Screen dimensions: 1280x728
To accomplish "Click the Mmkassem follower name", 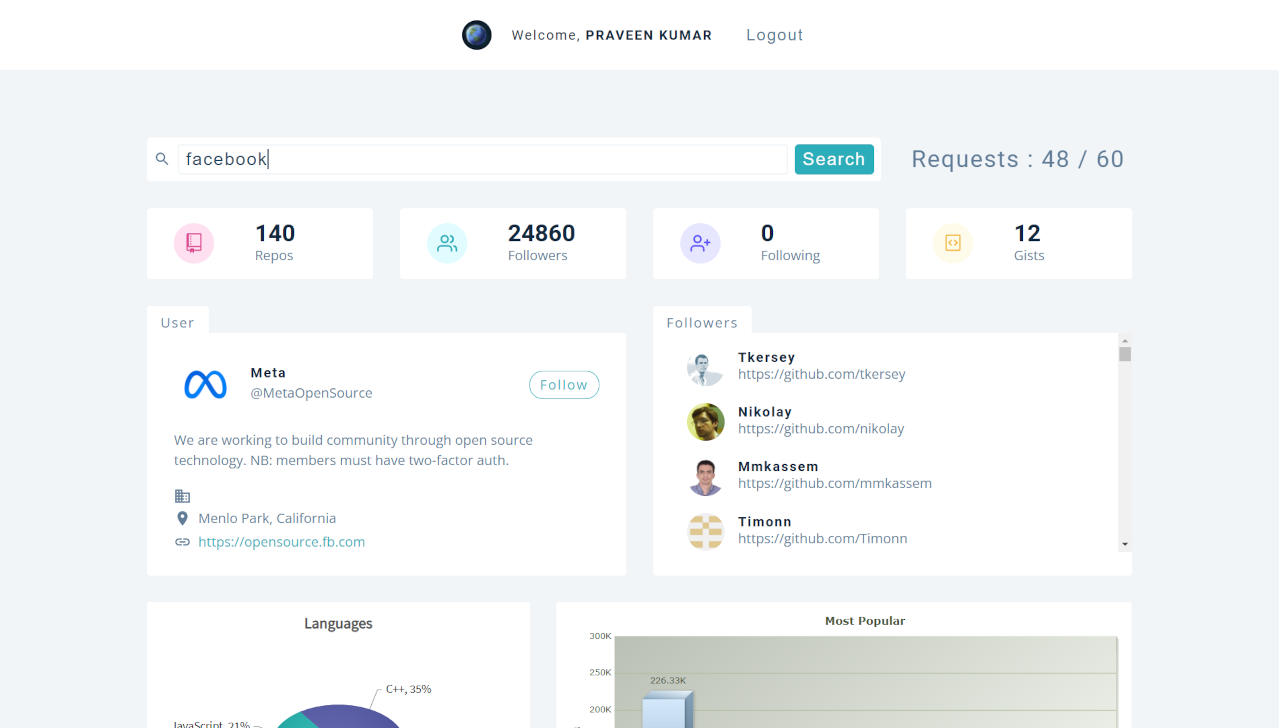I will [778, 467].
